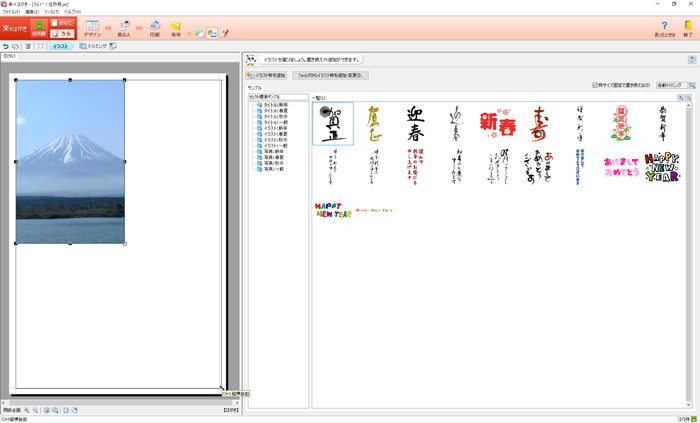Click the 保存 (Save) folder icon

(176, 28)
